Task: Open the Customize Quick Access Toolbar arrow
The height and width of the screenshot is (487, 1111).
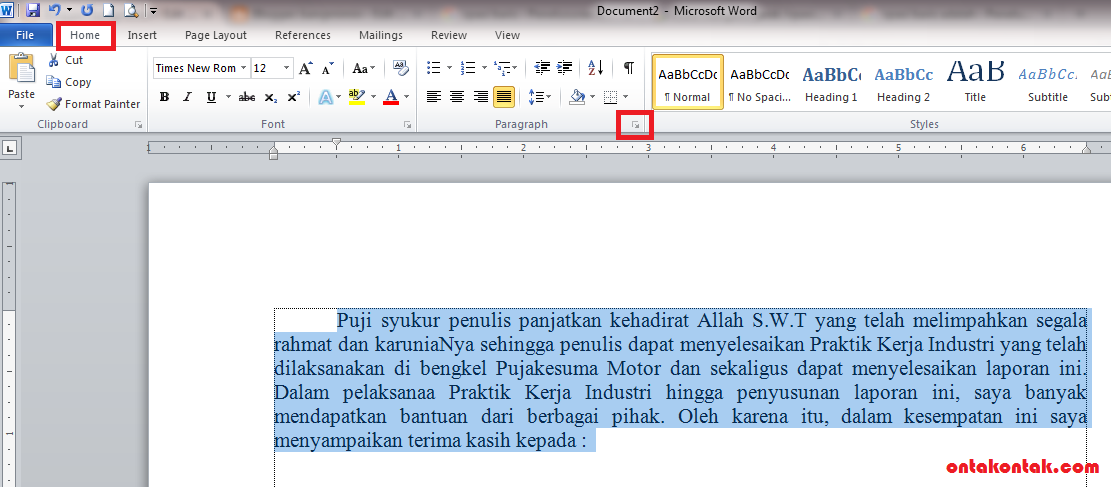Action: (154, 11)
